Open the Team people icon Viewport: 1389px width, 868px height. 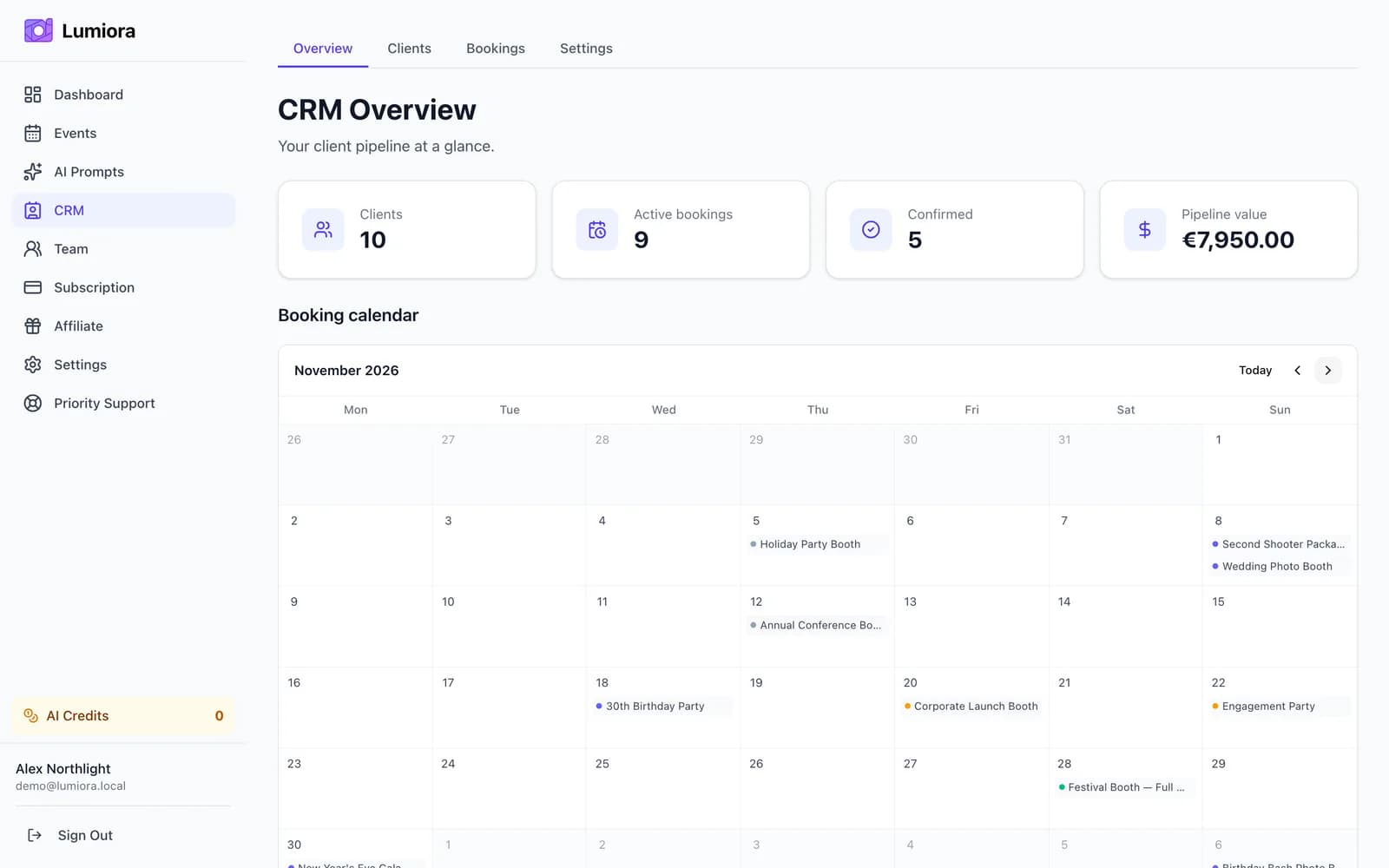(x=33, y=249)
